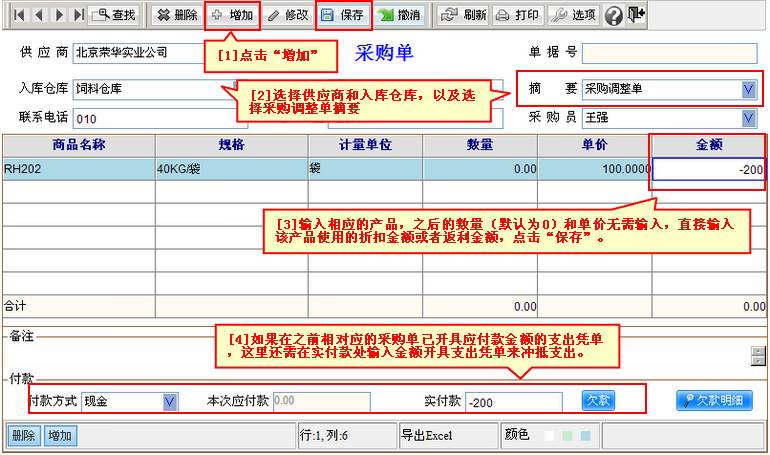770x455 pixels.
Task: Click the 打印 (Print) toolbar button
Action: click(x=519, y=15)
